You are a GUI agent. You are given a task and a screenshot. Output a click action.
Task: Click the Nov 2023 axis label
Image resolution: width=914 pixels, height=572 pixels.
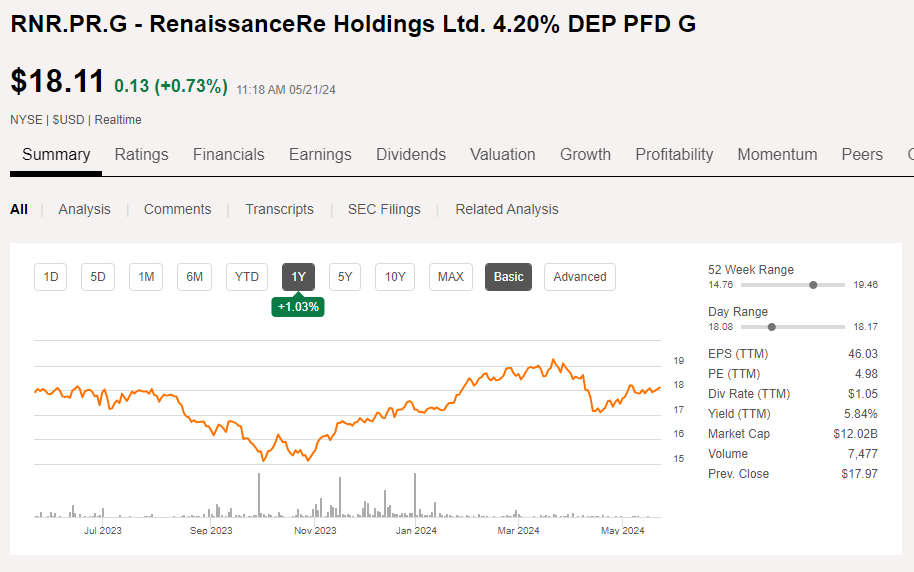coord(315,531)
